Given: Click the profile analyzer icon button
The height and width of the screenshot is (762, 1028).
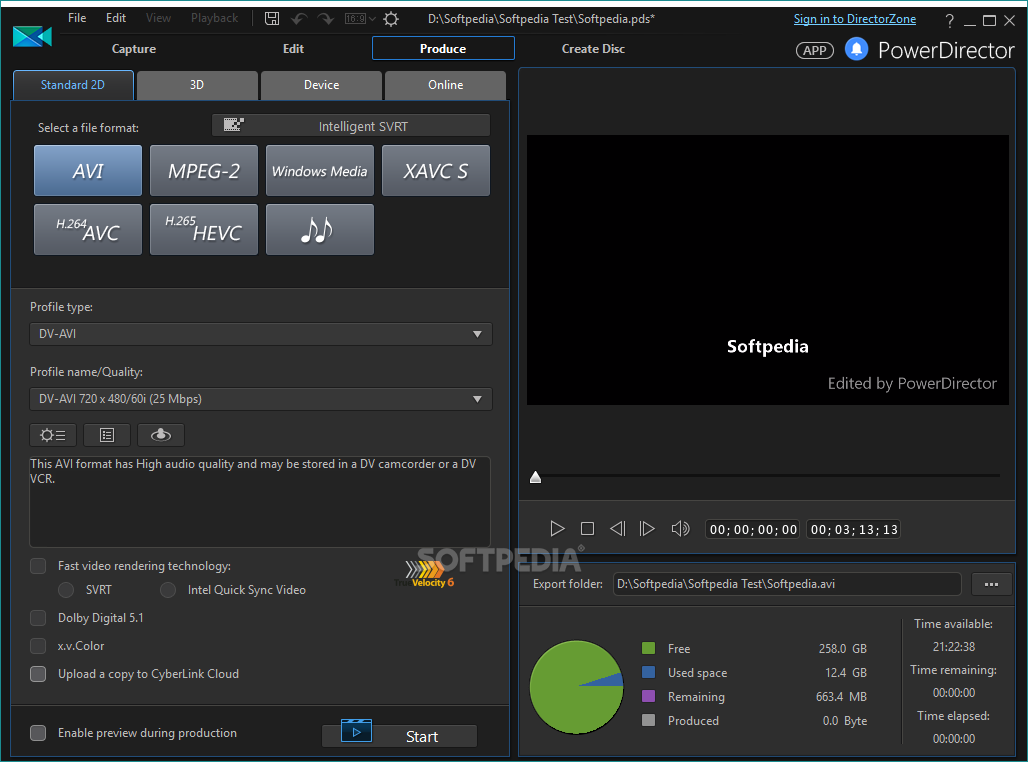Looking at the screenshot, I should coord(161,435).
